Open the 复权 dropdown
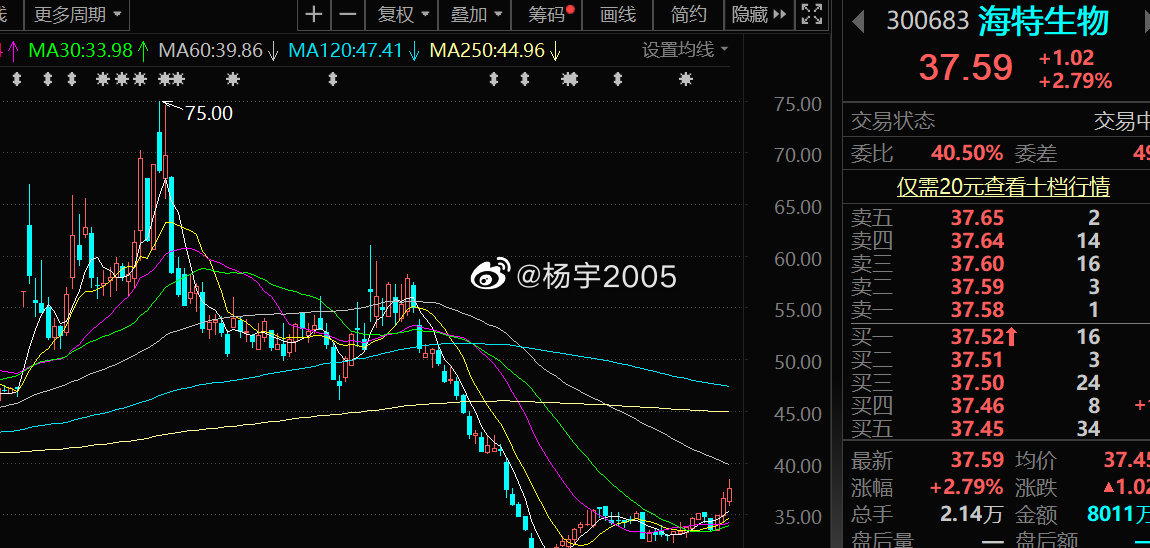The image size is (1150, 548). [x=402, y=14]
